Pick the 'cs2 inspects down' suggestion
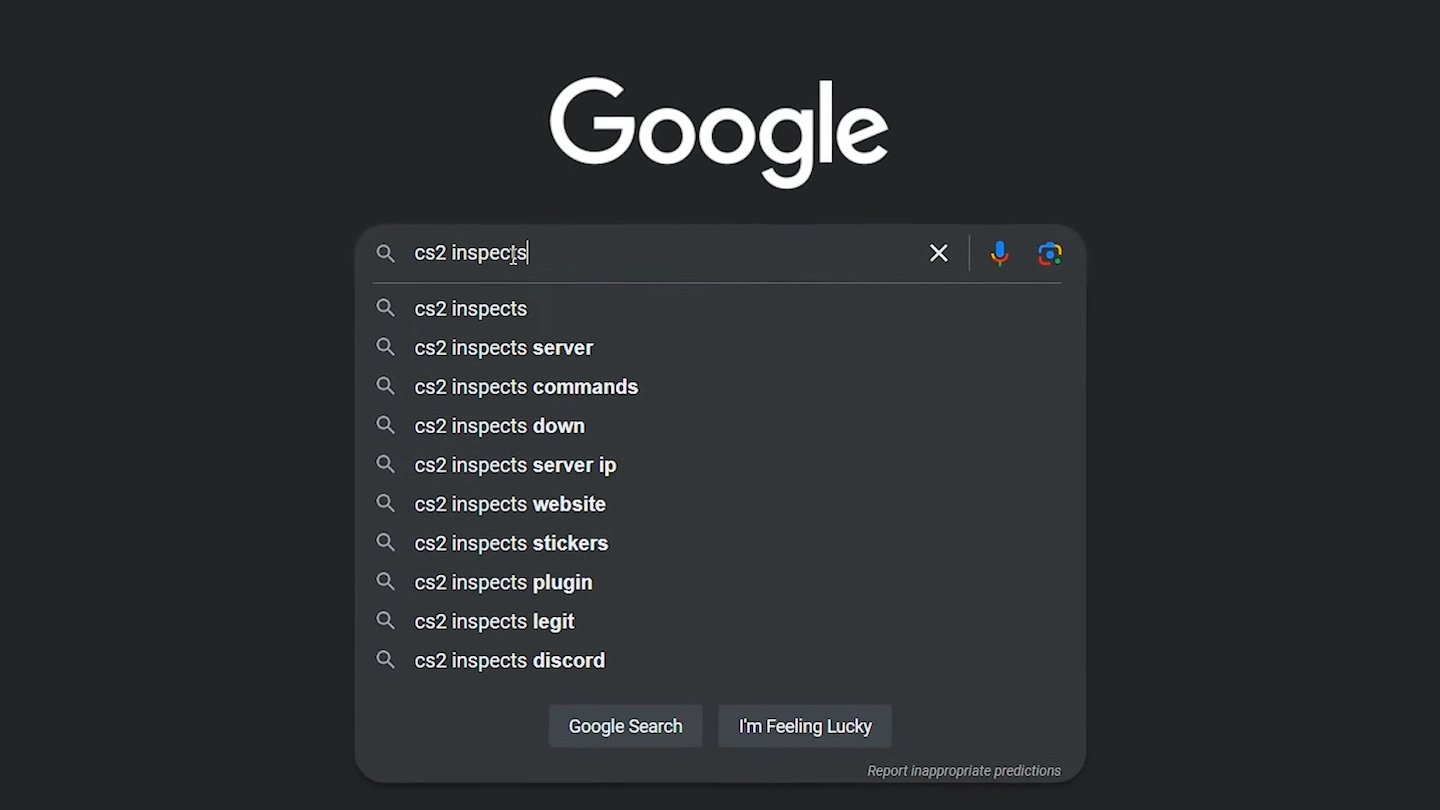Image resolution: width=1440 pixels, height=810 pixels. point(720,426)
